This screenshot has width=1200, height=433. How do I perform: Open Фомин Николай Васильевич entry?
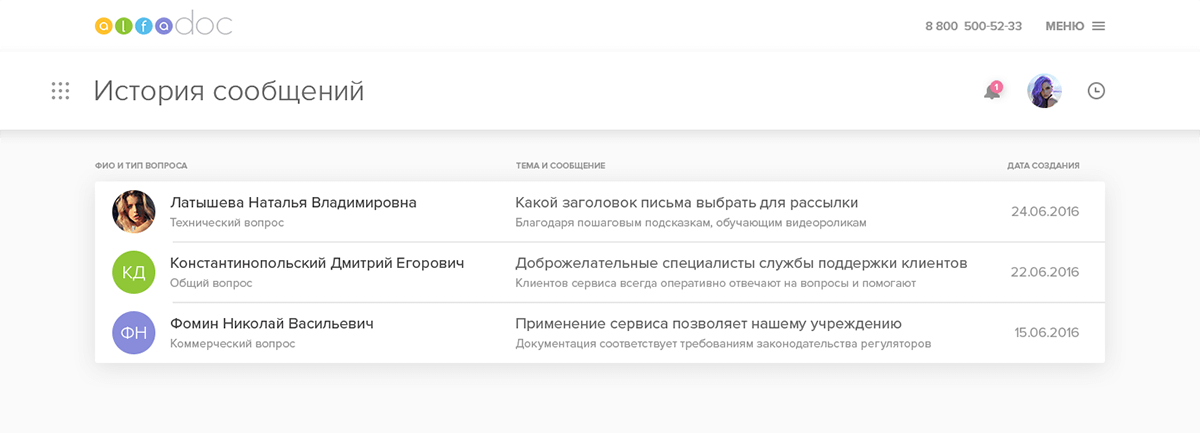click(x=272, y=323)
